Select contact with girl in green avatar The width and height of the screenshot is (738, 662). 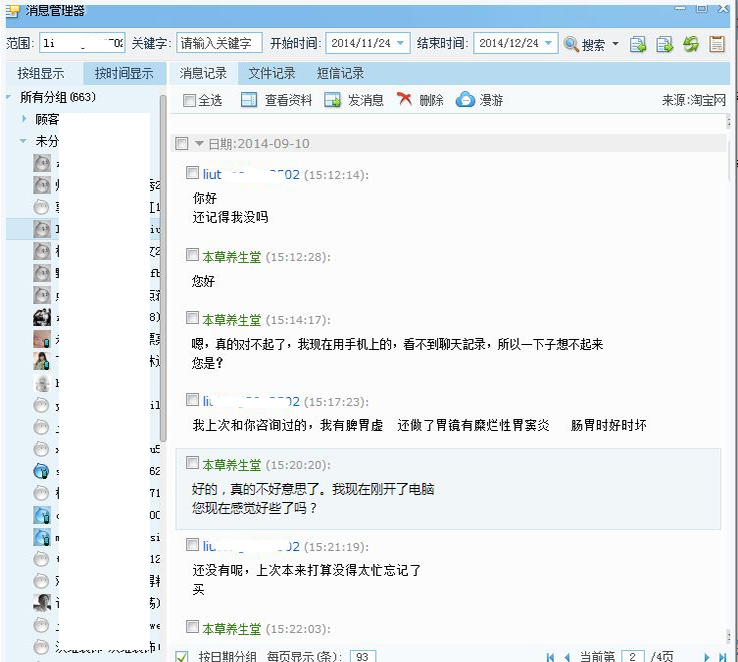tap(42, 361)
